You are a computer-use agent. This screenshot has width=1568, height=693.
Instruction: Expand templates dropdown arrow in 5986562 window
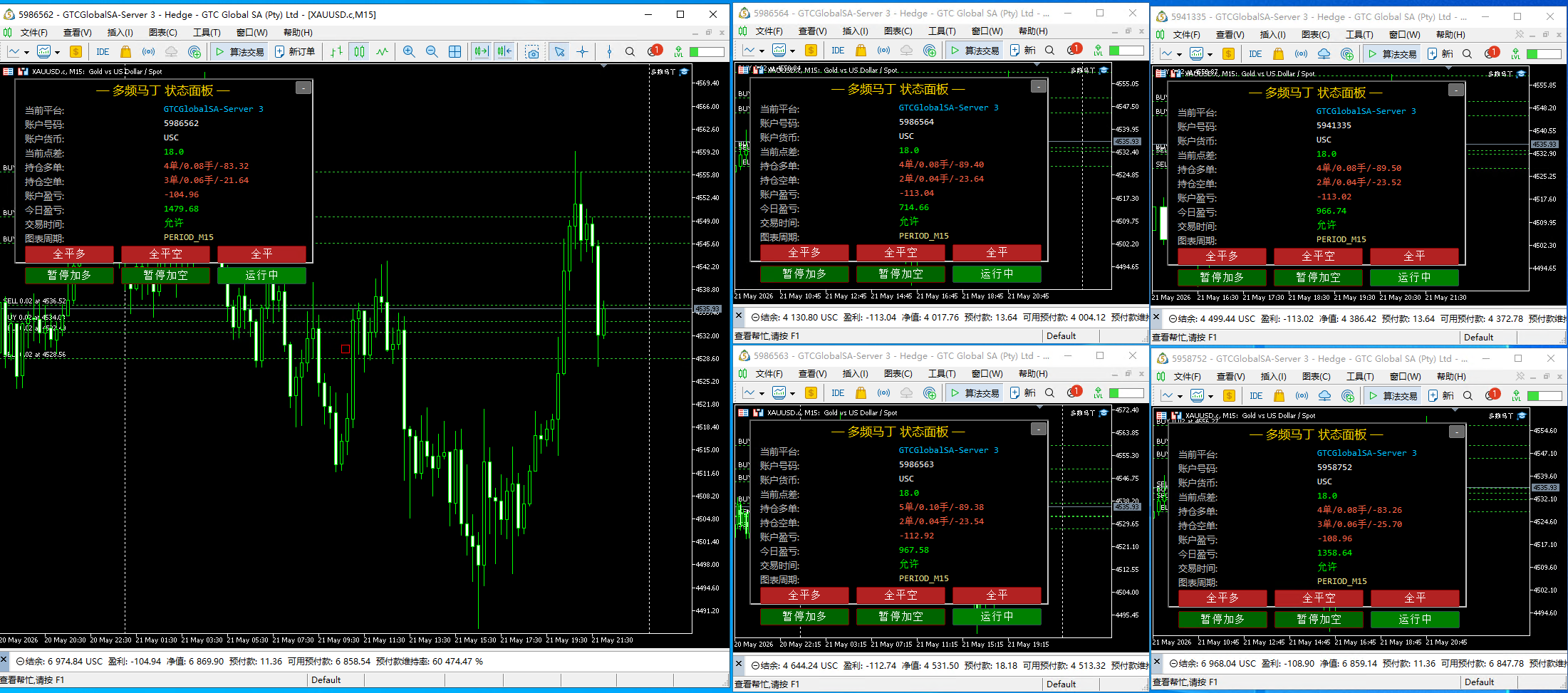coord(57,52)
